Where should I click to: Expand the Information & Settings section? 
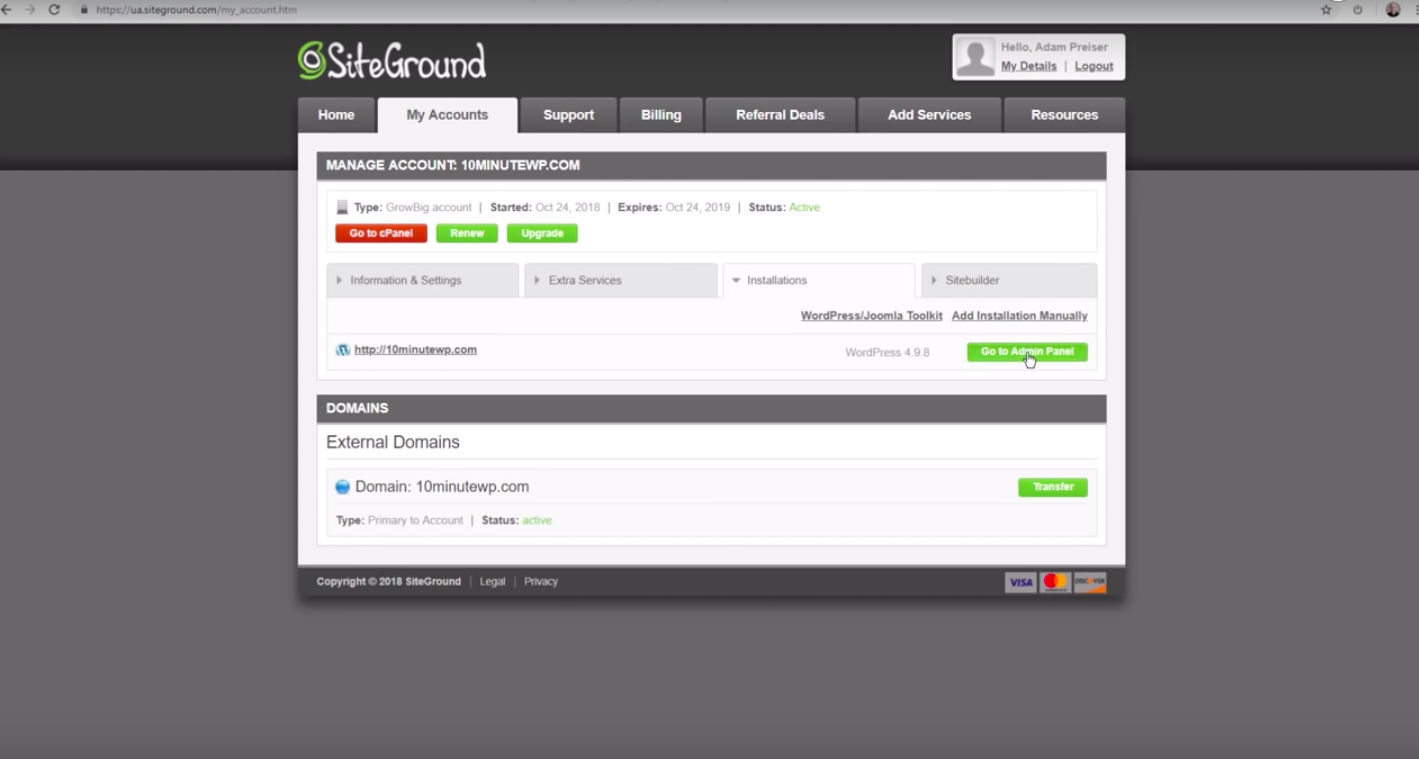[422, 281]
